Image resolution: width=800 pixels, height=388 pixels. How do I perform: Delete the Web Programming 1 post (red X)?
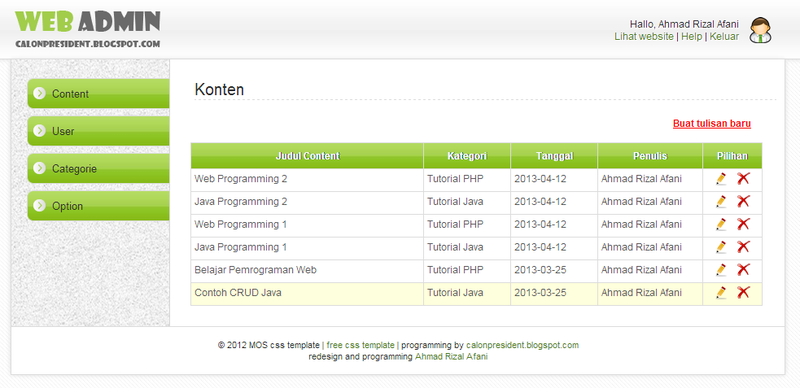click(743, 224)
